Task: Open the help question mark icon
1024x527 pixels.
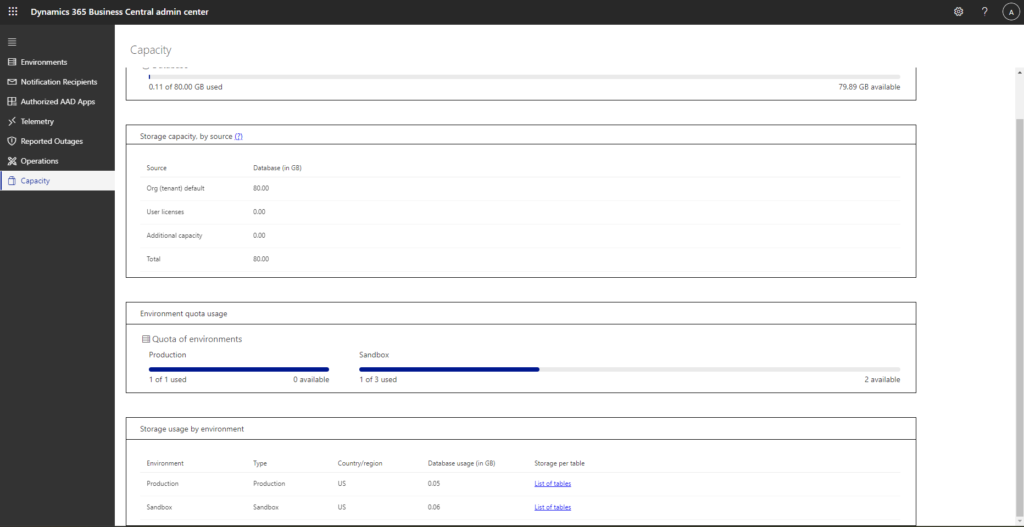Action: point(984,12)
